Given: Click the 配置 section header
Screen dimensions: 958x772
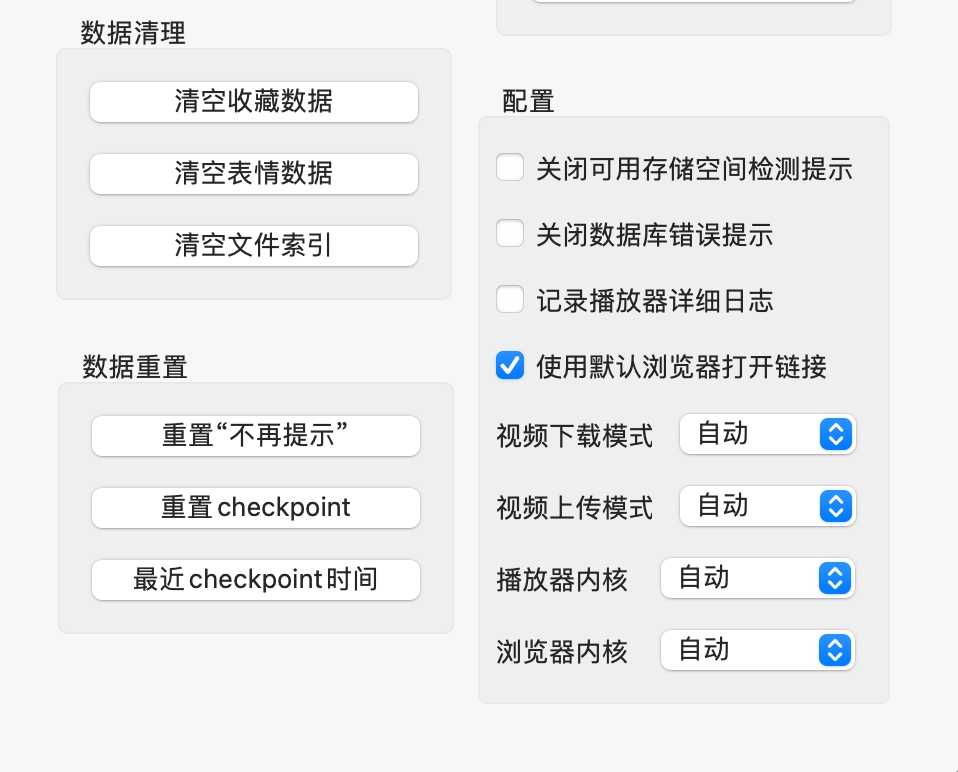Looking at the screenshot, I should pos(527,101).
